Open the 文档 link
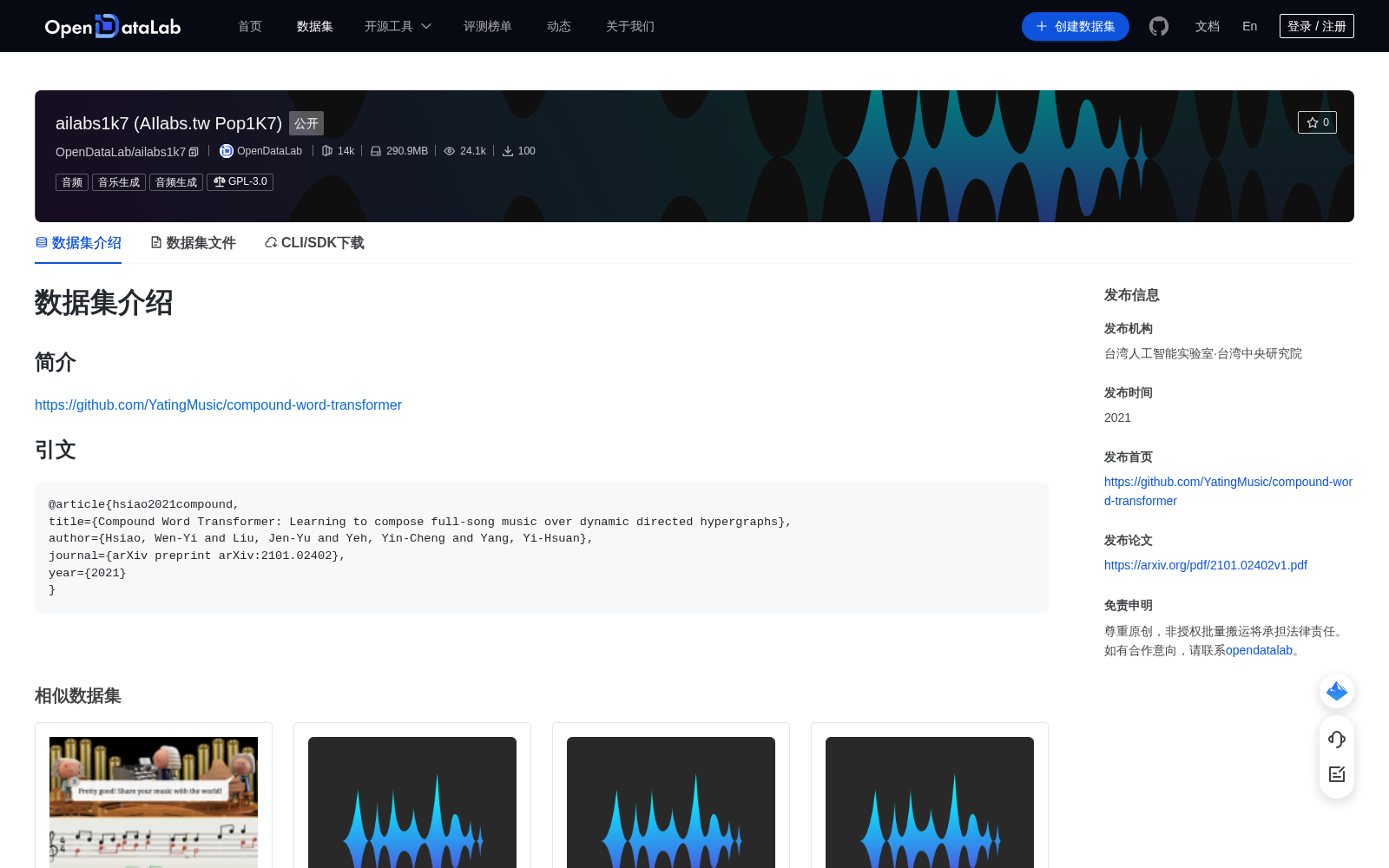1389x868 pixels. click(1207, 26)
